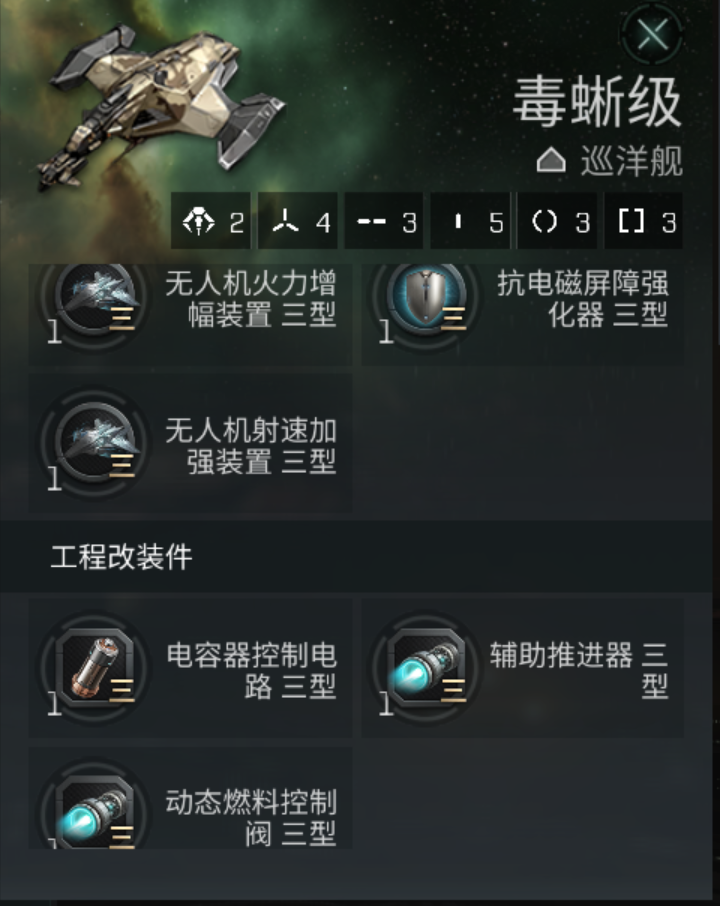This screenshot has width=720, height=906.
Task: Select the 抗电磁屏障强化器 shield icon
Action: (x=426, y=298)
